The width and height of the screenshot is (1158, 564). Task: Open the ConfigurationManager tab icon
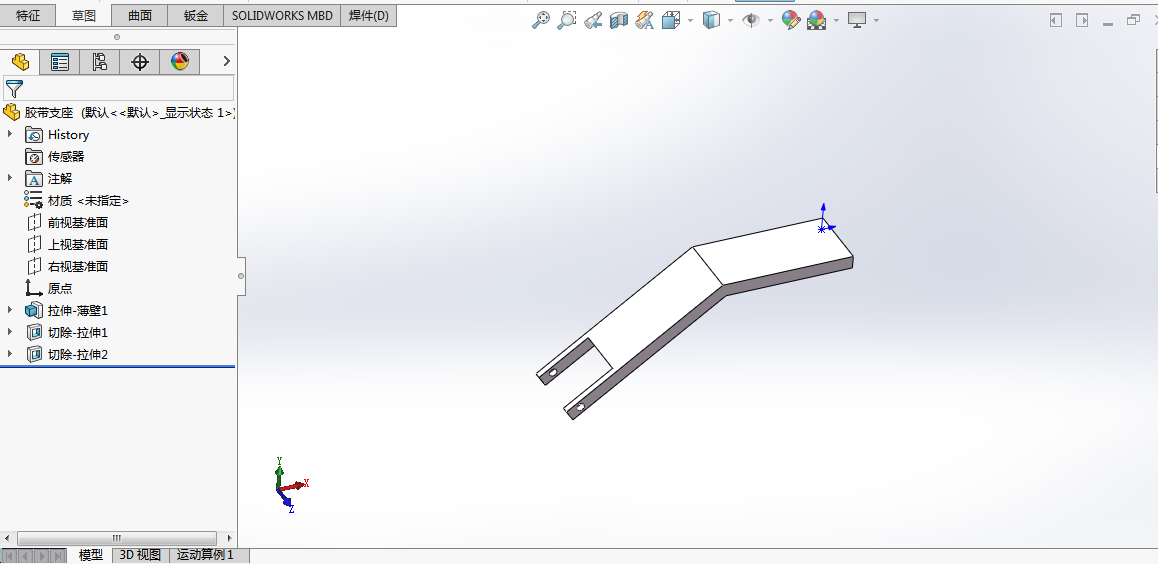click(x=100, y=62)
